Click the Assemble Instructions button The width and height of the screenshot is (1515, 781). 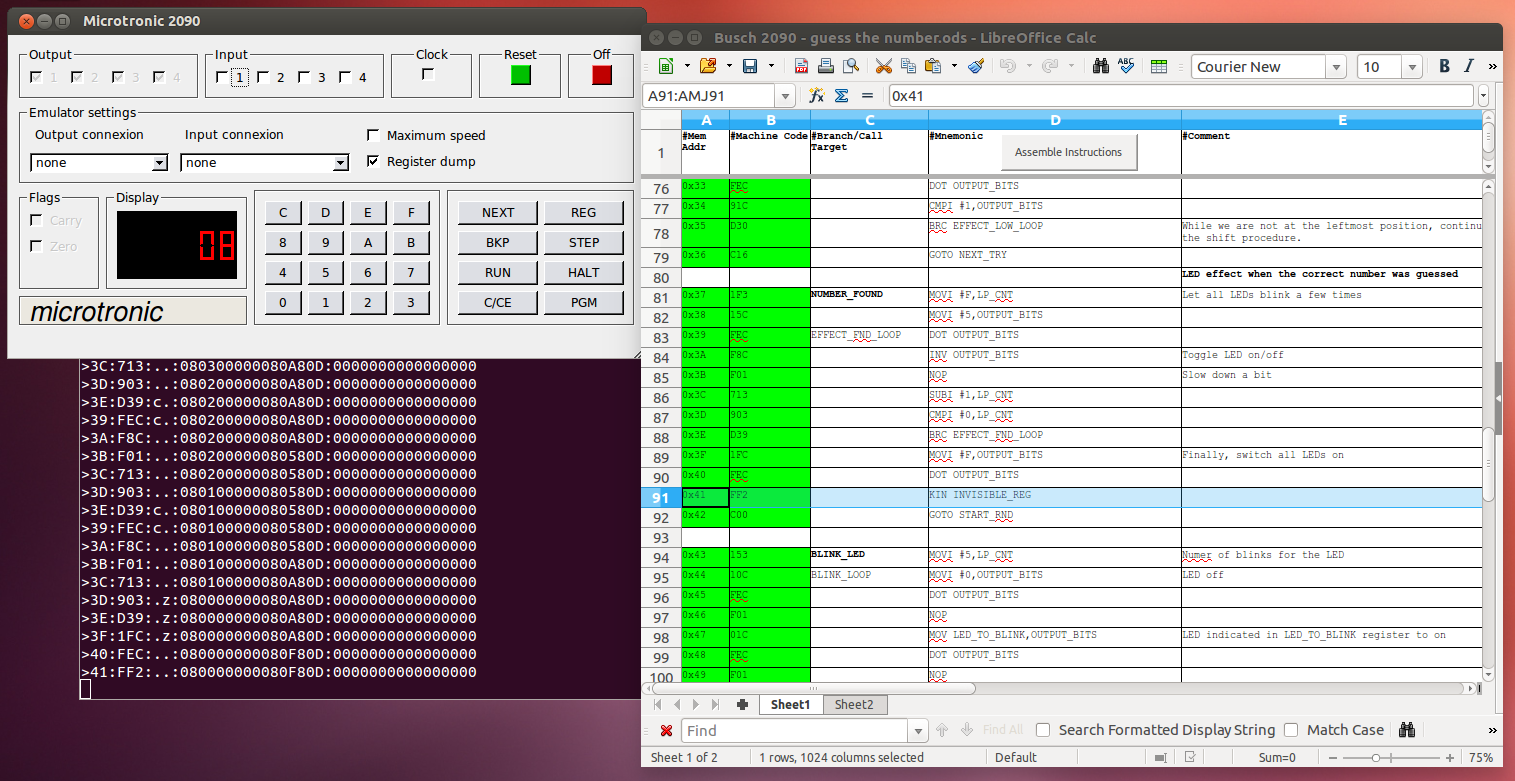[1068, 152]
